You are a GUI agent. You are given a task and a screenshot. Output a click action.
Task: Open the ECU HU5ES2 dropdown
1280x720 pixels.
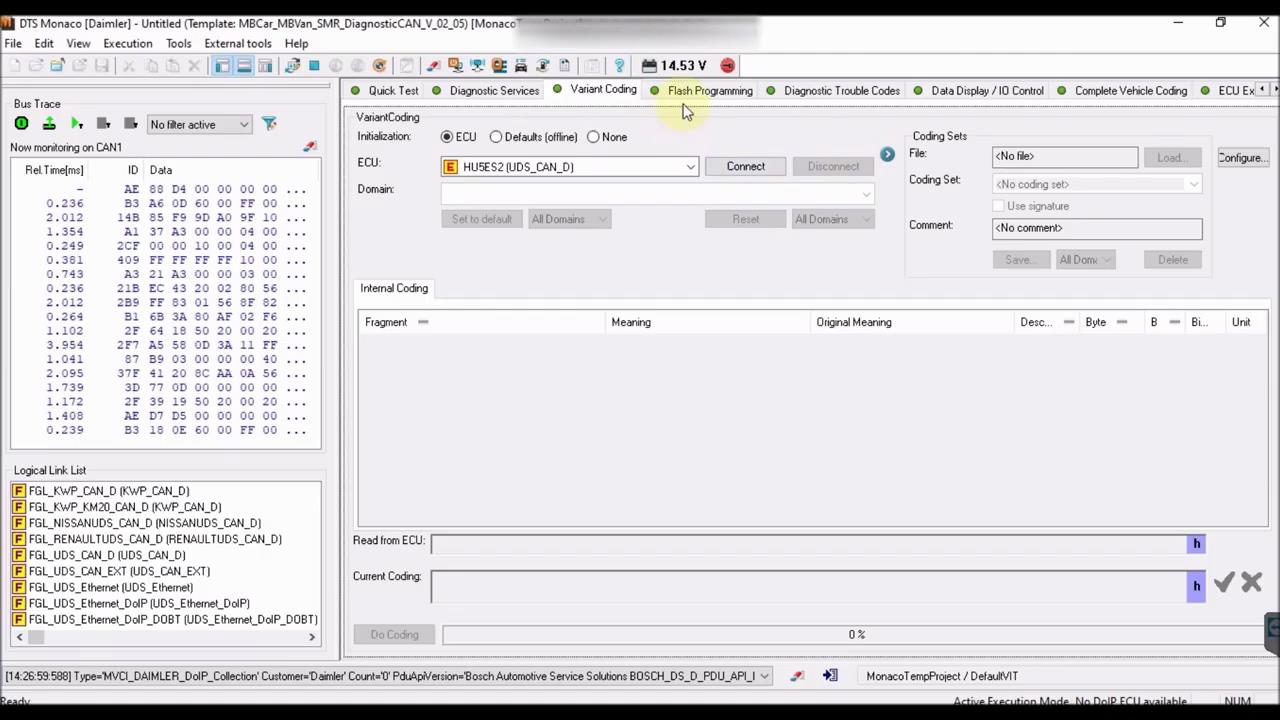pyautogui.click(x=570, y=167)
